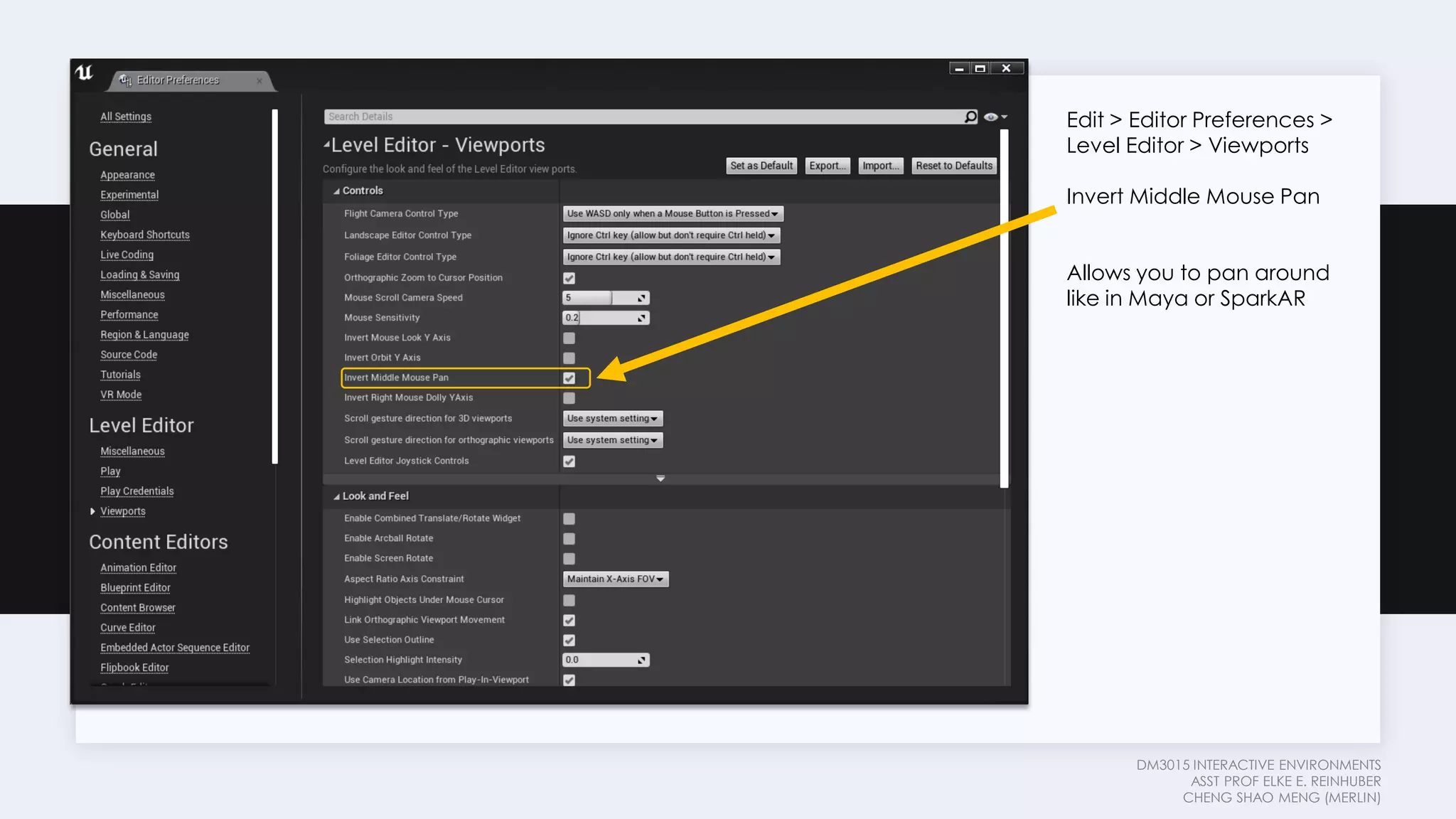
Task: Click the Editor Preferences tab icon
Action: pyautogui.click(x=126, y=80)
